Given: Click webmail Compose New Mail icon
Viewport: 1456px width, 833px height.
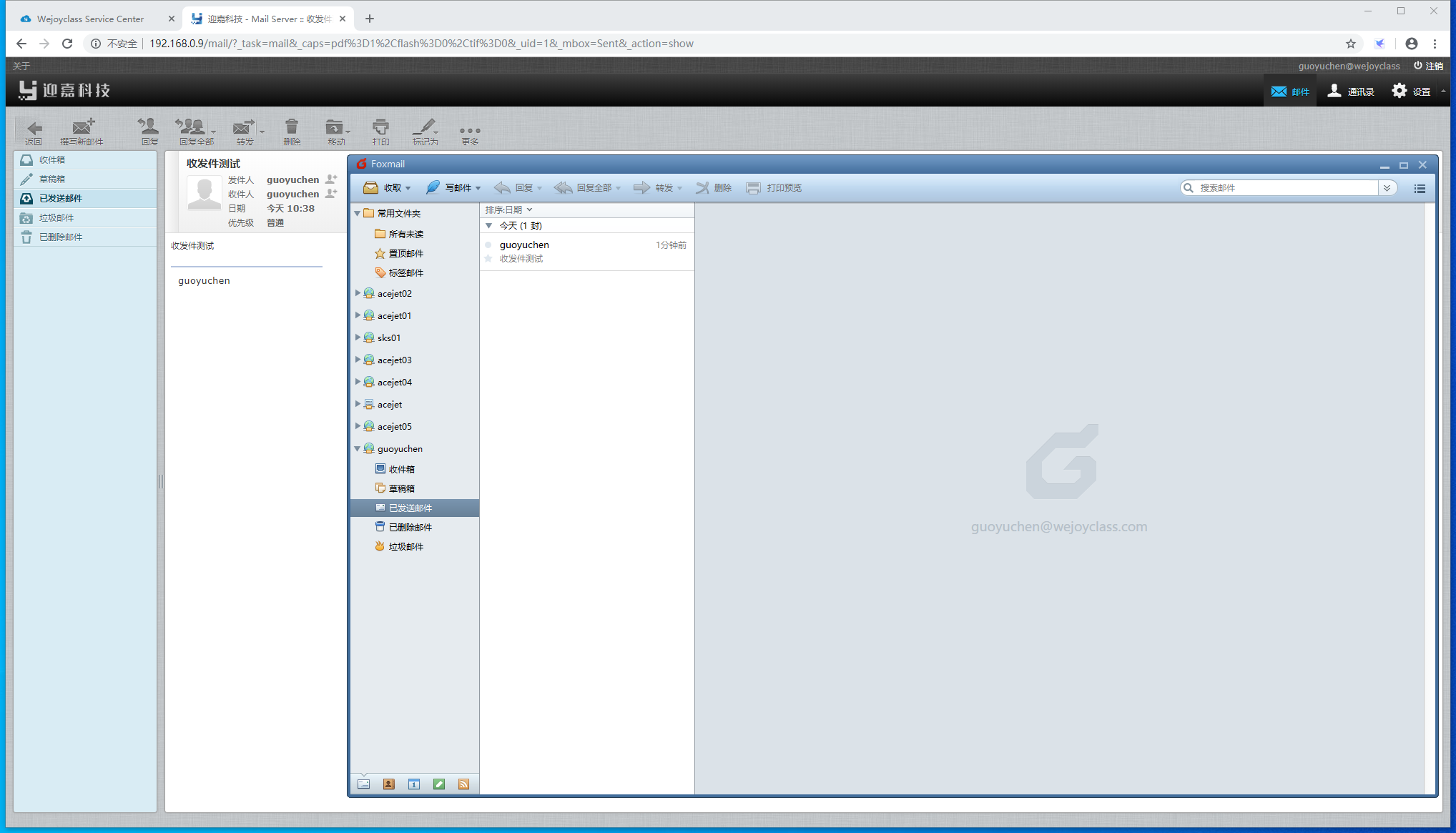Looking at the screenshot, I should (x=82, y=129).
